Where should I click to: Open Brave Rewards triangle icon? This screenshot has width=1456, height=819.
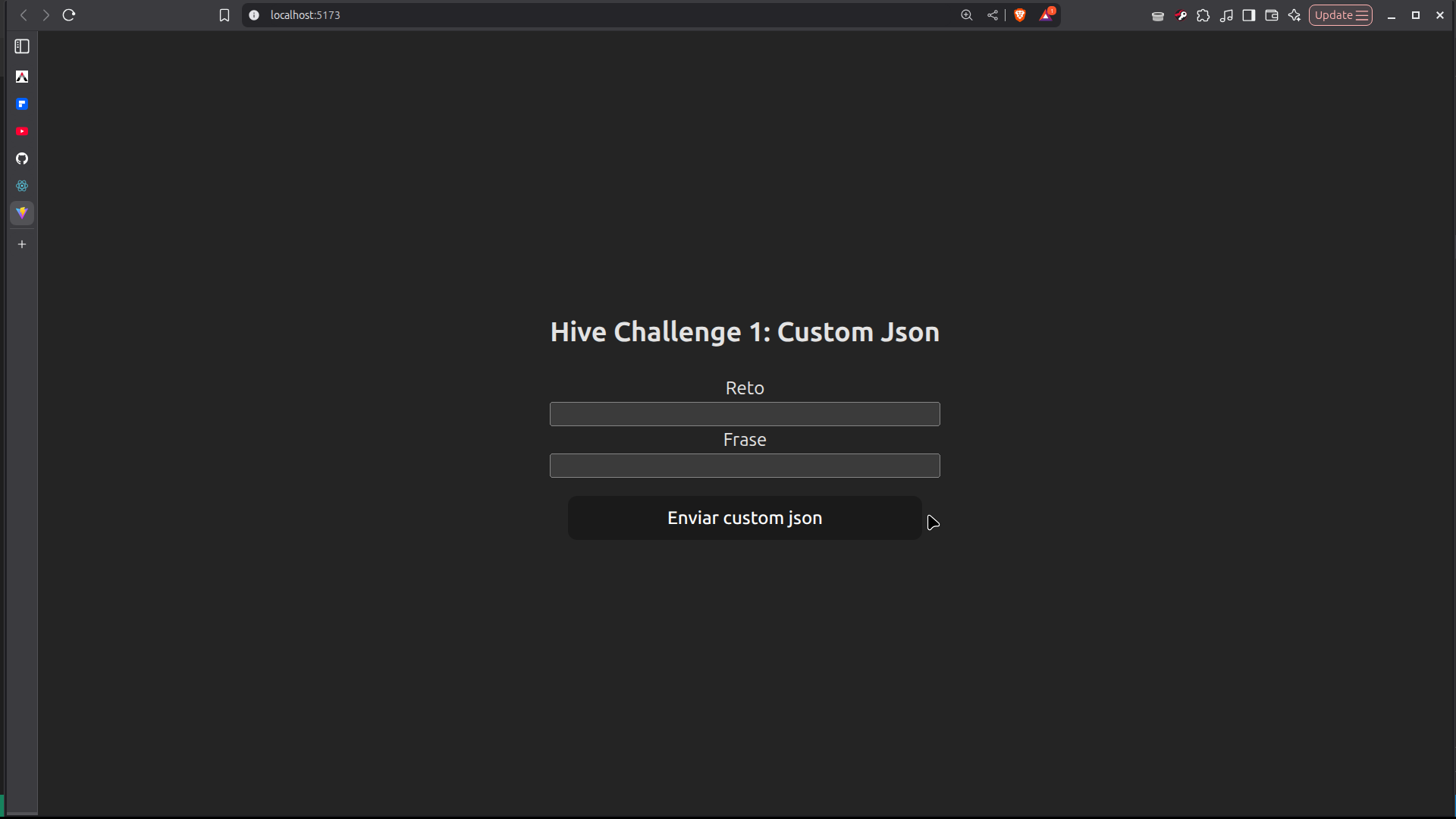pyautogui.click(x=1046, y=15)
